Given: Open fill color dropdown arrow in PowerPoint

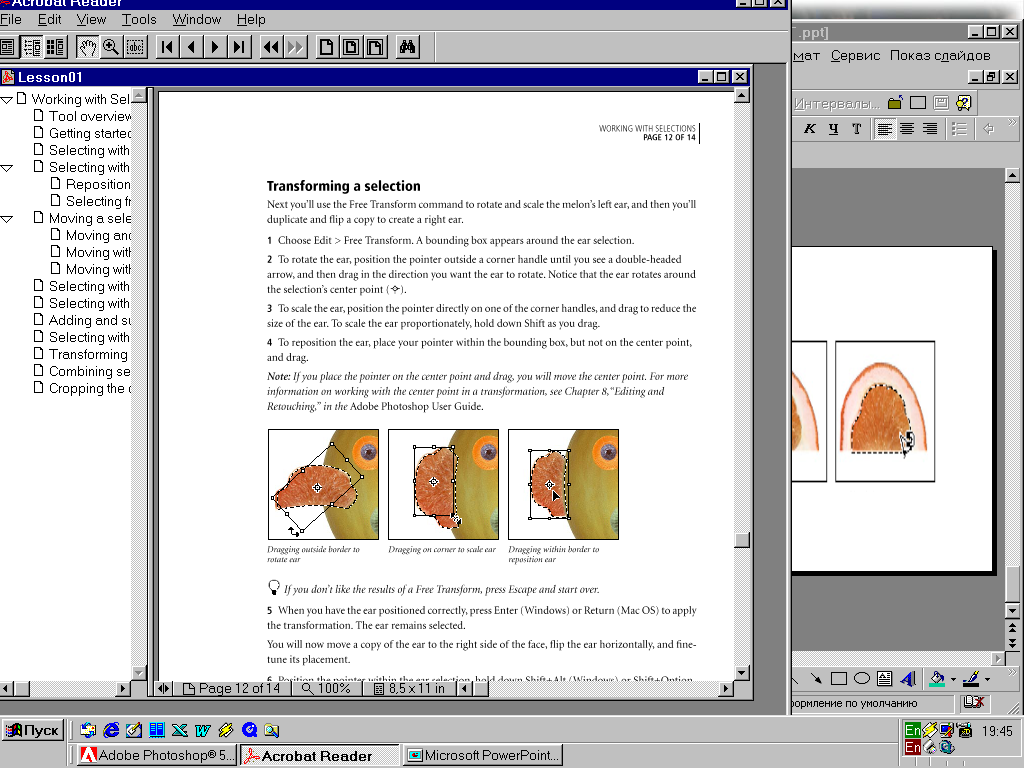Looking at the screenshot, I should coord(953,679).
